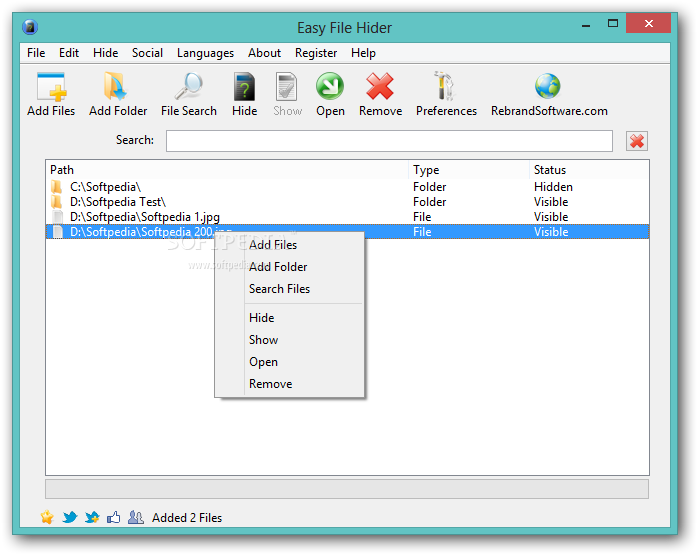
Task: Open the About menu
Action: tap(264, 53)
